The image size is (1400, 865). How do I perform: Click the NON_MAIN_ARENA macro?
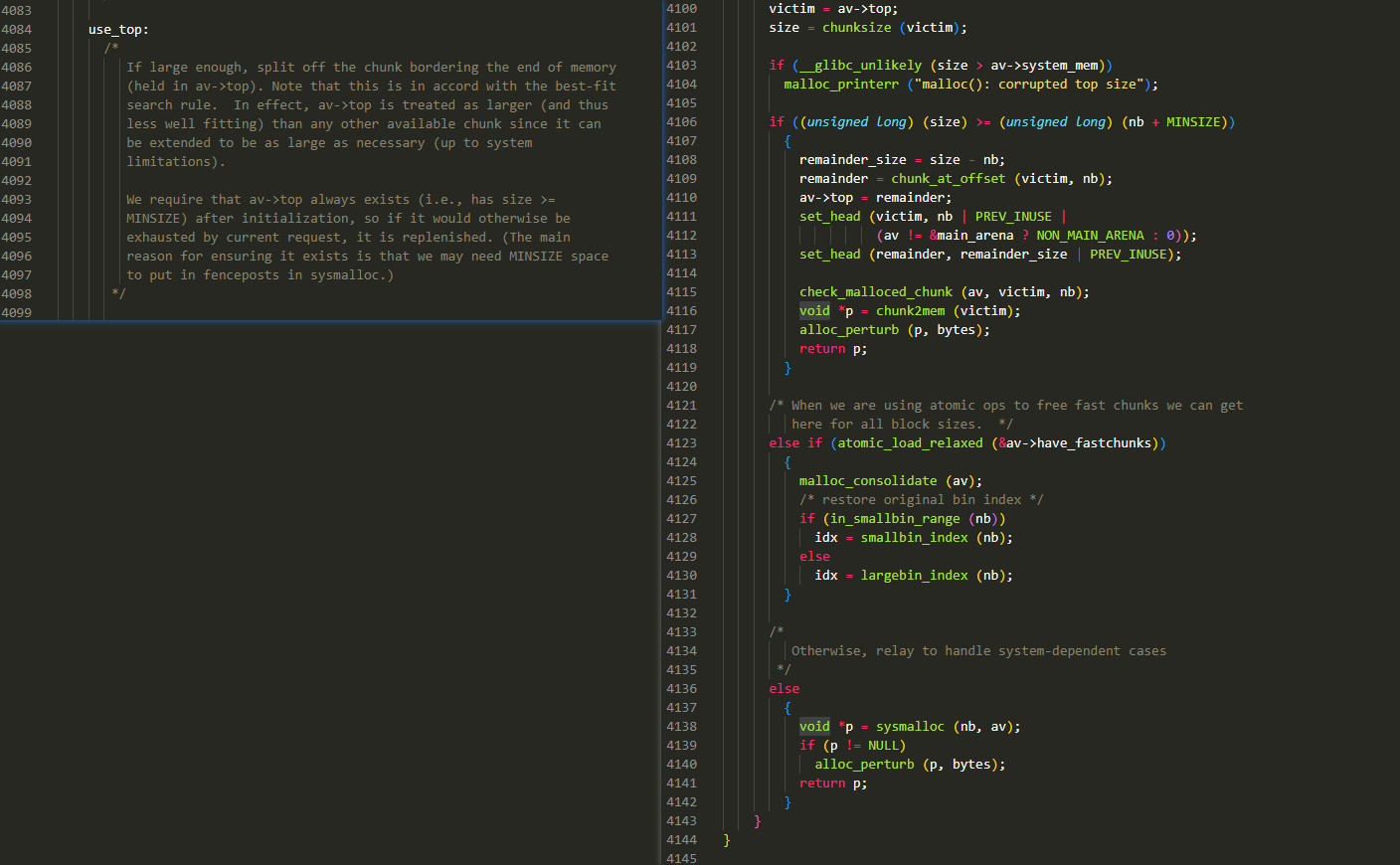pyautogui.click(x=1090, y=236)
